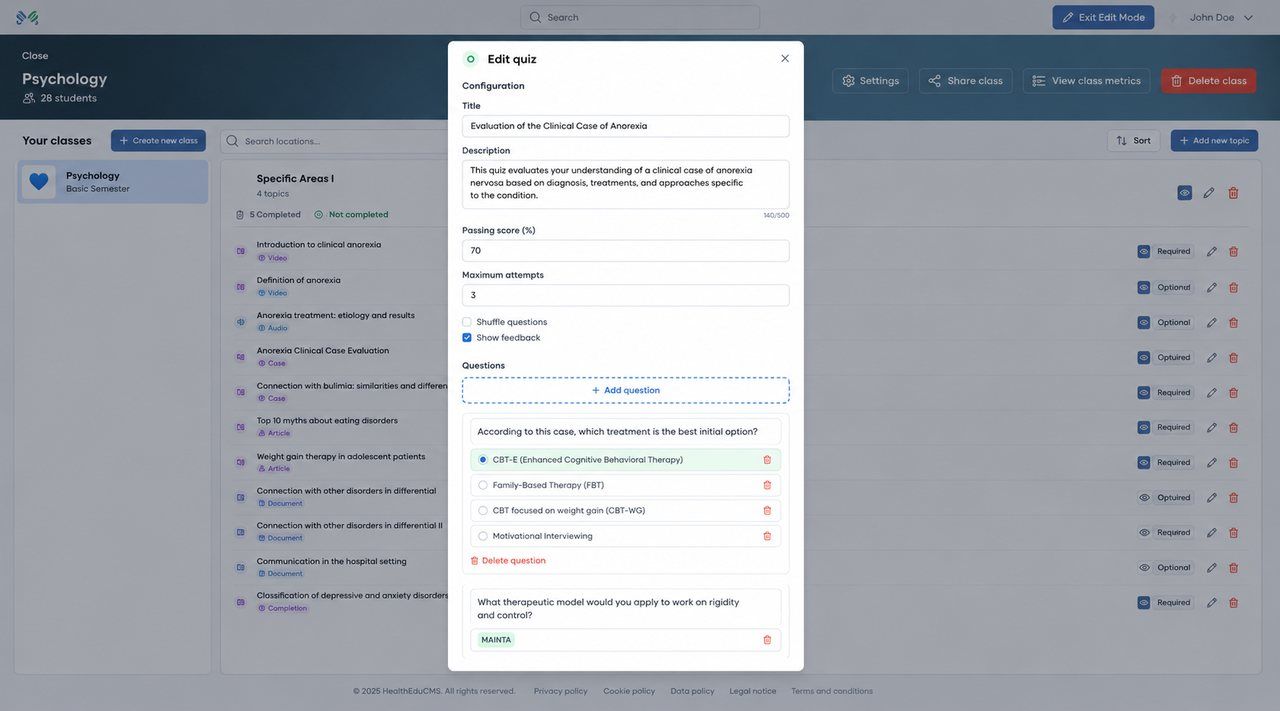Click Close in the class header
The width and height of the screenshot is (1280, 711).
35,56
